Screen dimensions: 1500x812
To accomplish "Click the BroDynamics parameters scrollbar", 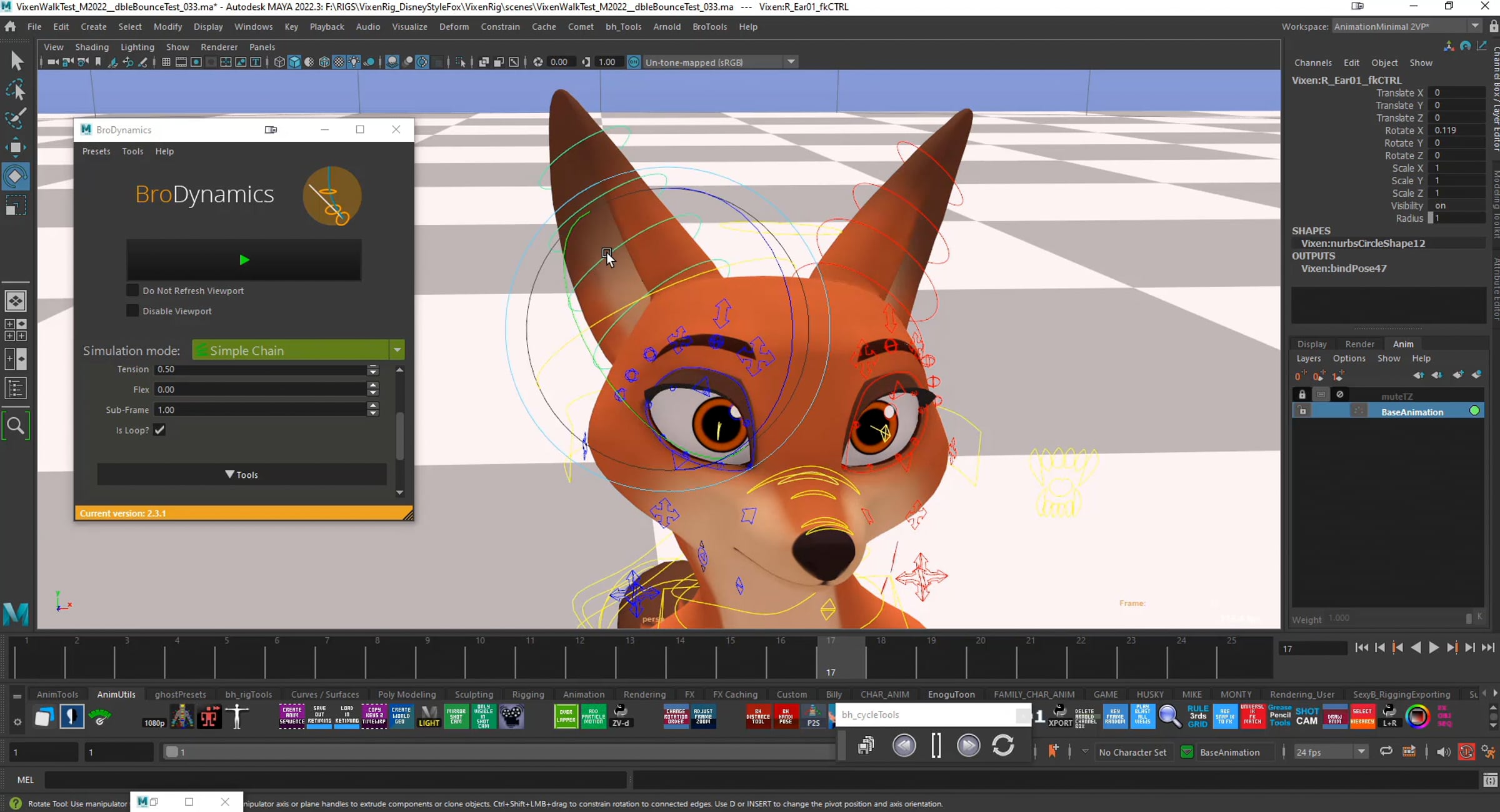I will 400,436.
